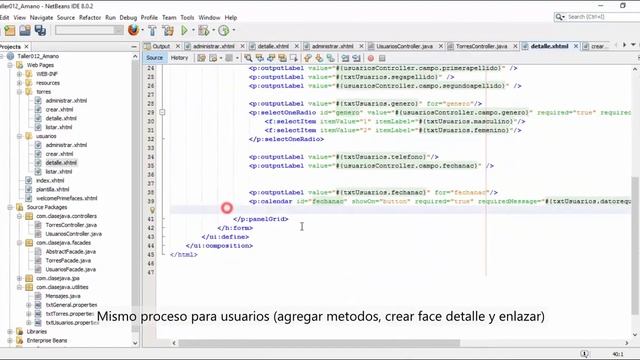This screenshot has width=640, height=360.
Task: Click the editor vertical scrollbar thumb
Action: click(635, 245)
